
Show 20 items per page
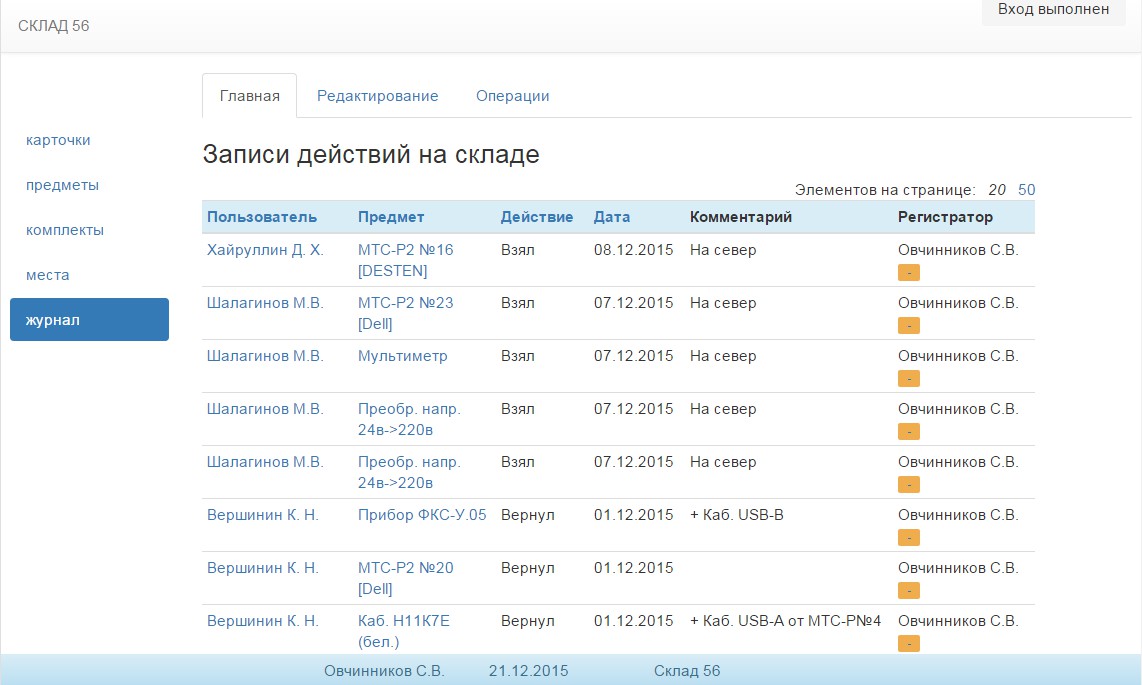tap(997, 190)
